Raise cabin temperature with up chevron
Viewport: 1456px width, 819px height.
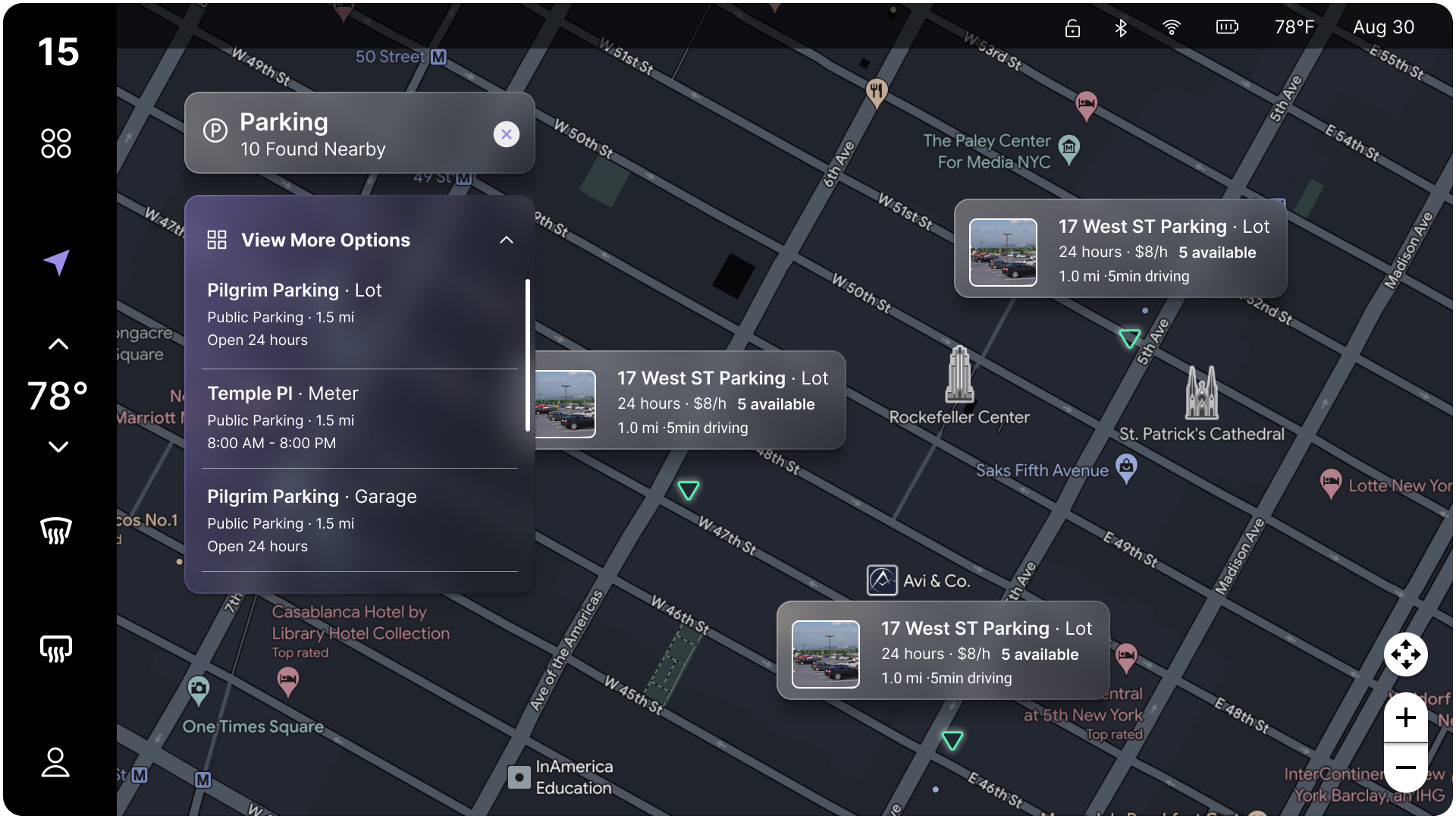pos(58,344)
